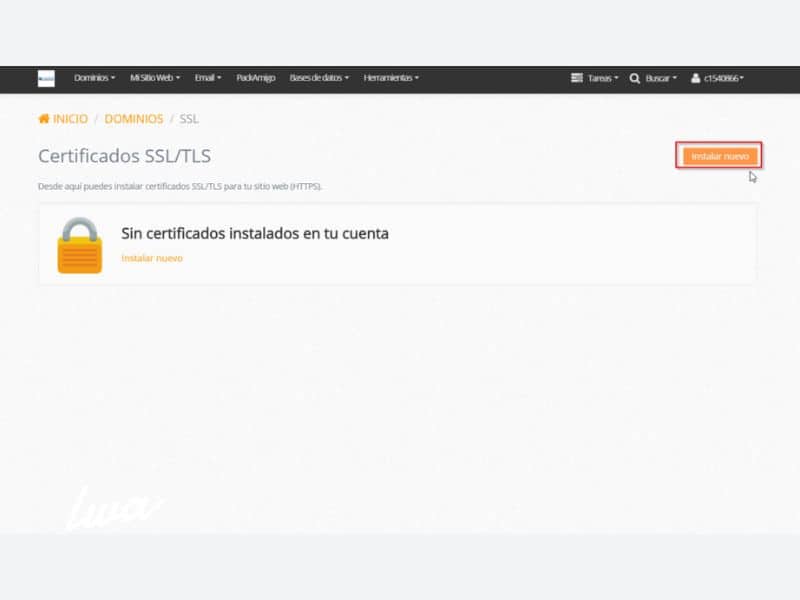Select the SSL breadcrumb item
Screen dimensions: 800x600
click(x=189, y=119)
